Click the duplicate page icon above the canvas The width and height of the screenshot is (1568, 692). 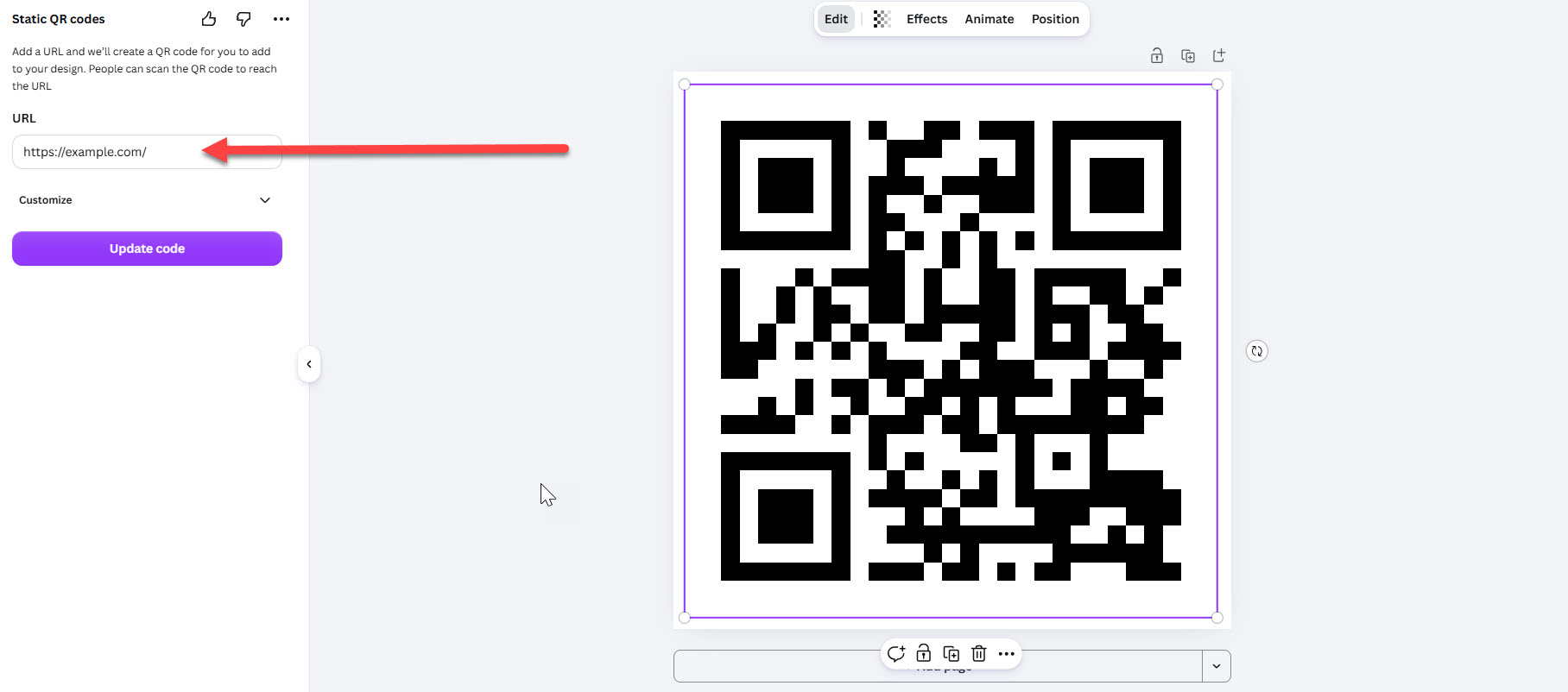coord(1188,56)
